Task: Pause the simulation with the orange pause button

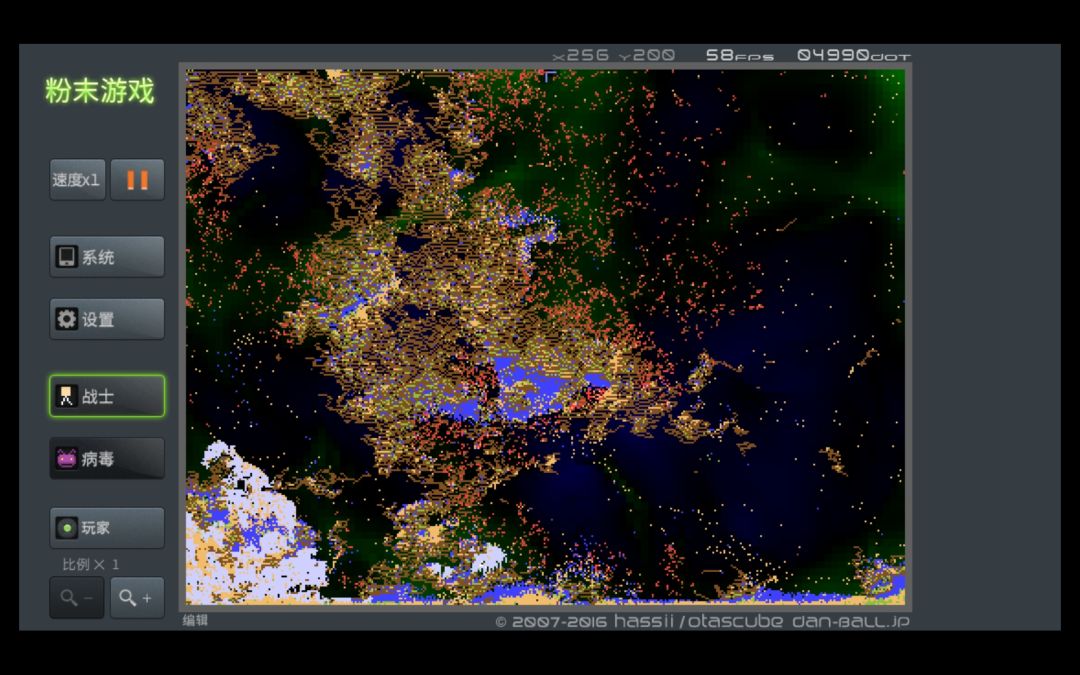Action: (138, 180)
